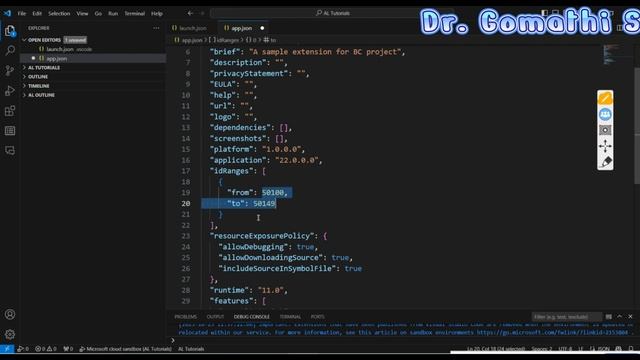Click the gray record-style overlay button

coord(605,130)
